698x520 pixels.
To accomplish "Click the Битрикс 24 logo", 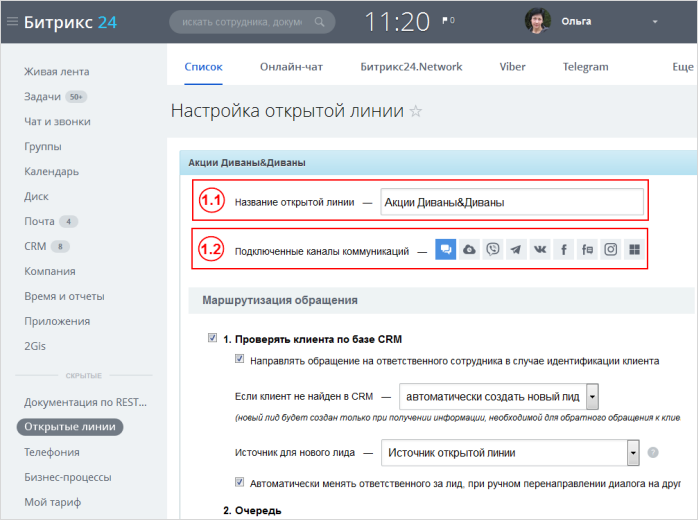I will [70, 22].
